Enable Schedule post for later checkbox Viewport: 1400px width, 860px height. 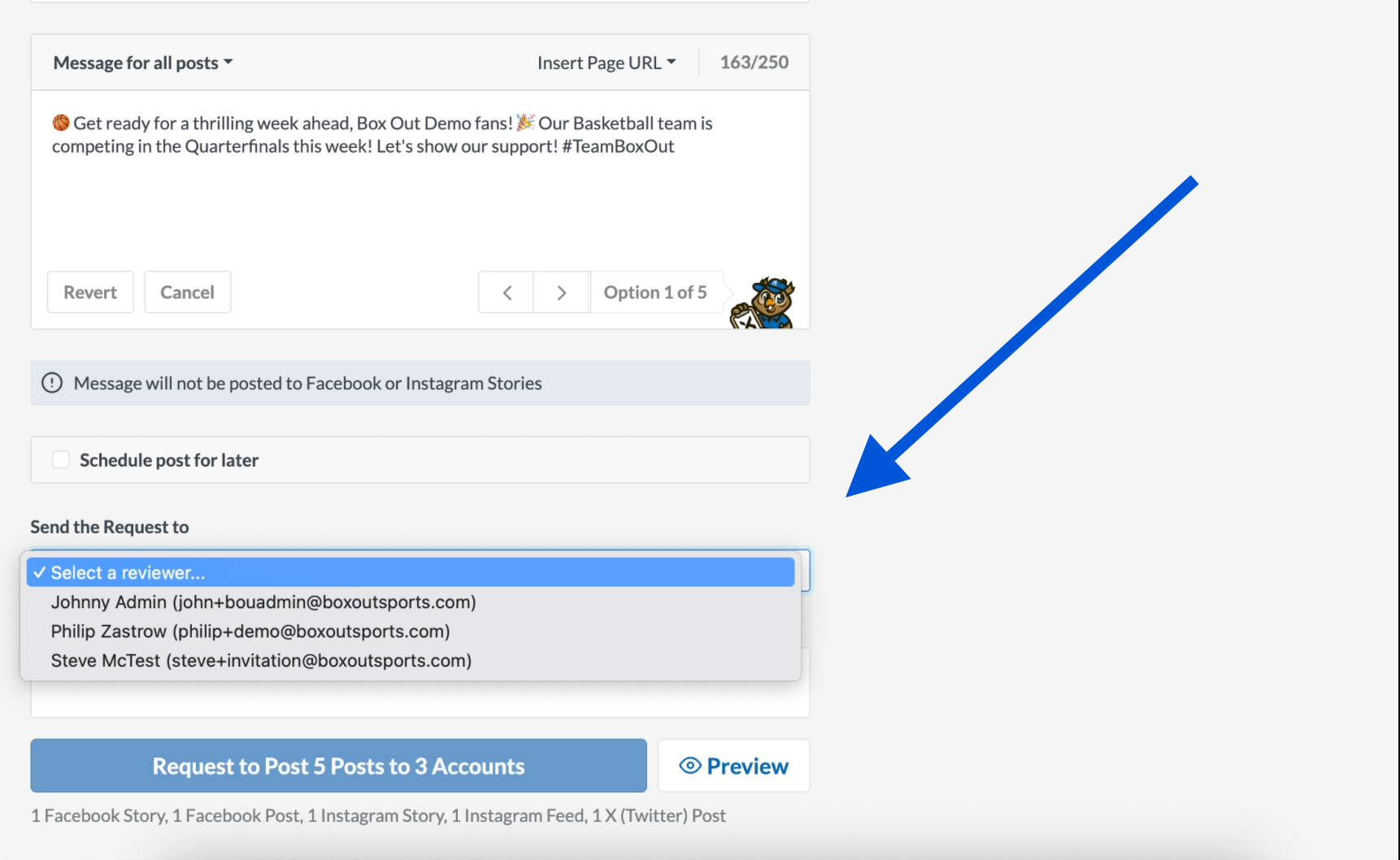(x=61, y=460)
